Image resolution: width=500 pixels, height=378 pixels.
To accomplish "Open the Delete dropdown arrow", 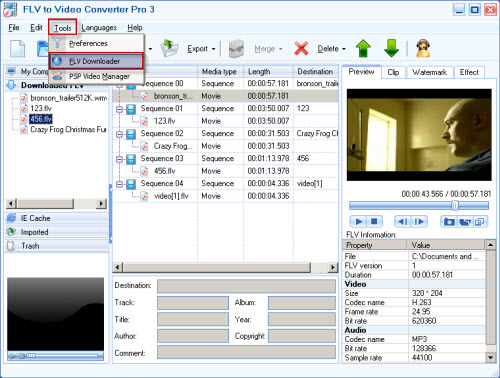I will 344,49.
